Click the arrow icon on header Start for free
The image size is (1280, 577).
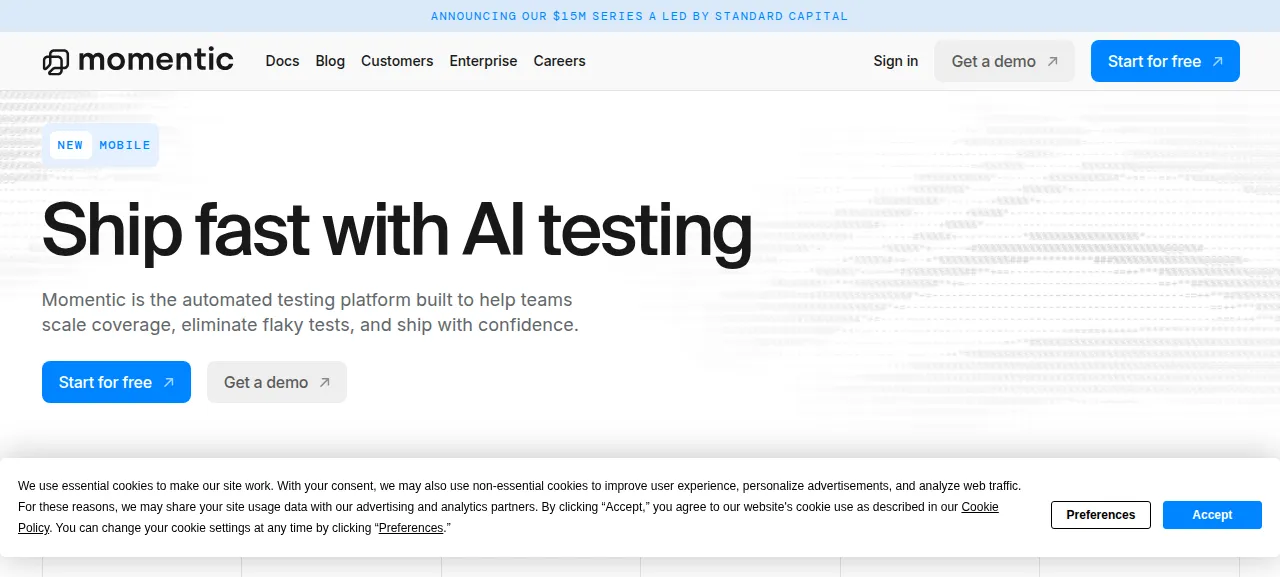(x=1217, y=61)
